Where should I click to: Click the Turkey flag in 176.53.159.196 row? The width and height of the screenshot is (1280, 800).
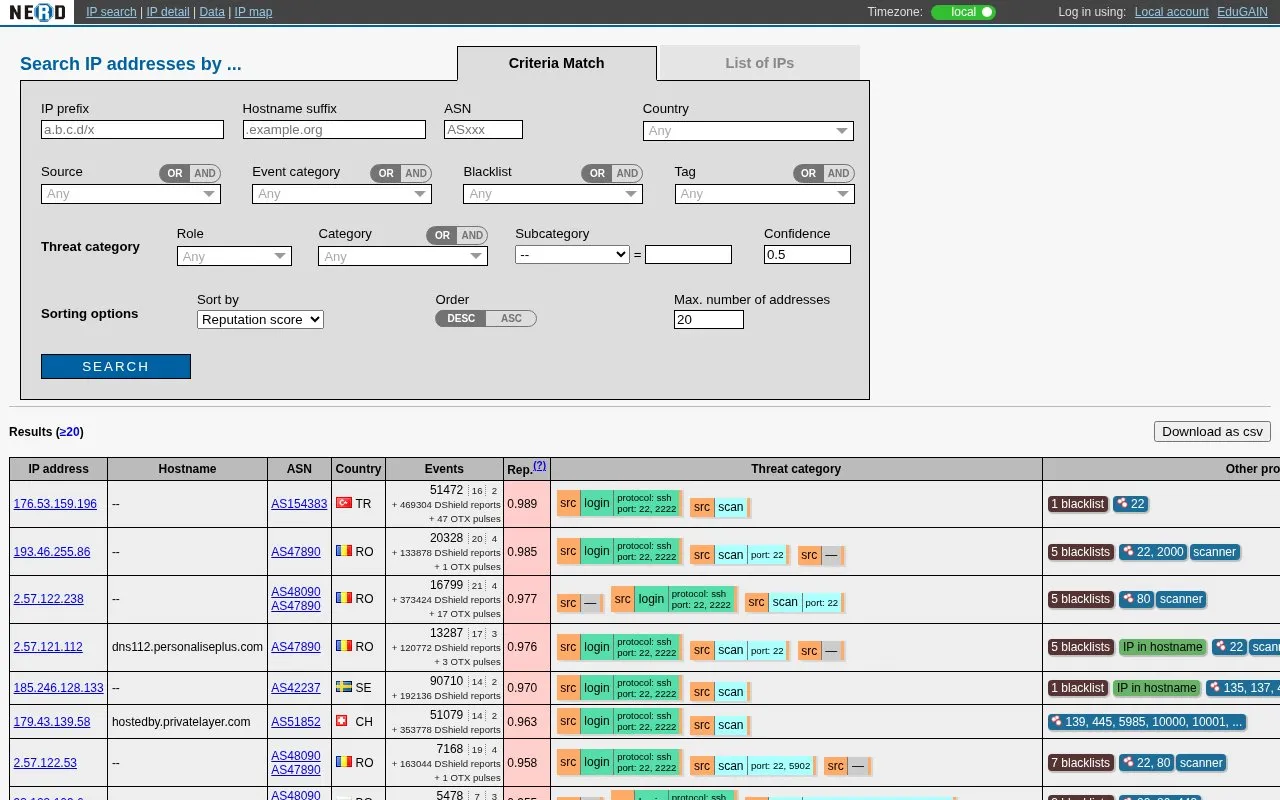pos(344,503)
